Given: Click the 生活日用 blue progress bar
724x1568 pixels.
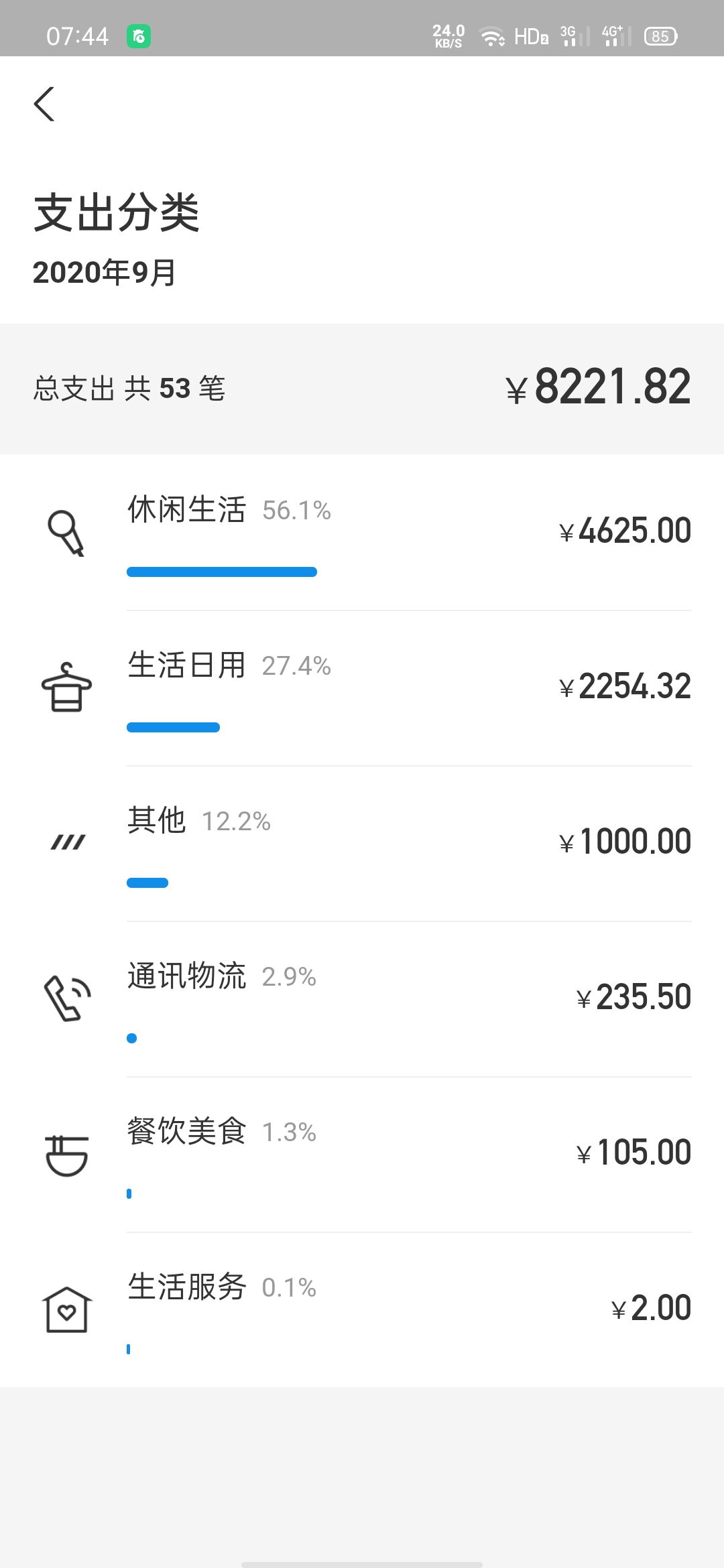Looking at the screenshot, I should (x=174, y=727).
